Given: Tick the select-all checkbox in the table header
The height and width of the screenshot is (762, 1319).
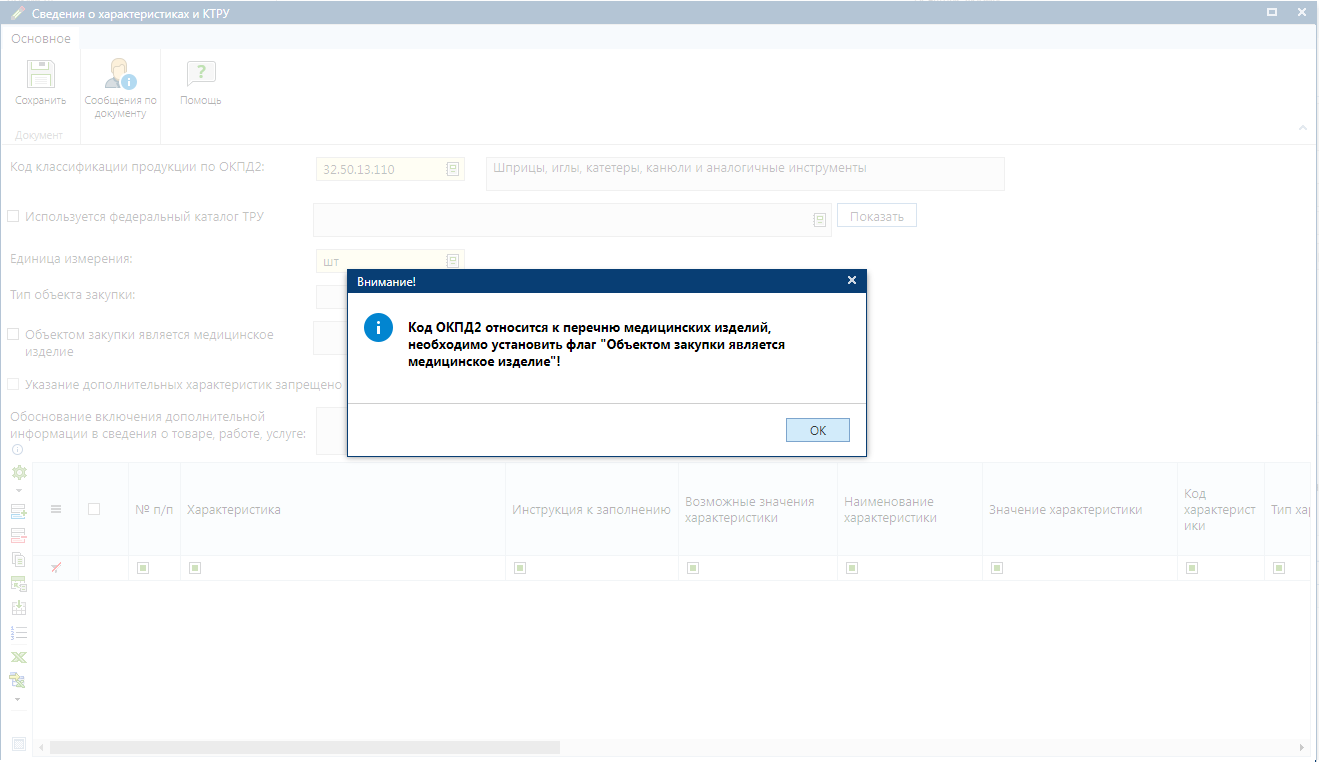Looking at the screenshot, I should point(94,509).
